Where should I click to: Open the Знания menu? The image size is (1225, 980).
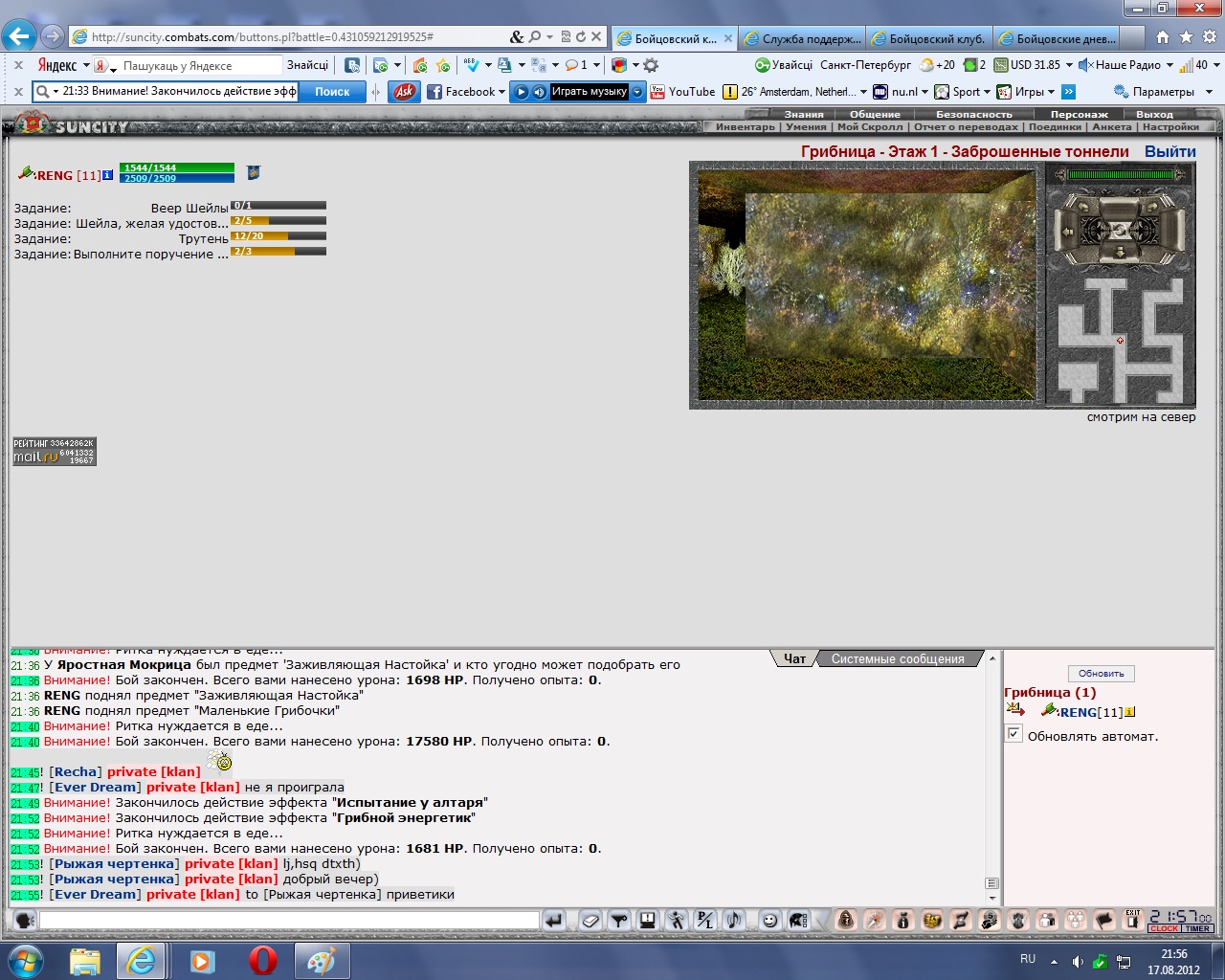pos(804,114)
